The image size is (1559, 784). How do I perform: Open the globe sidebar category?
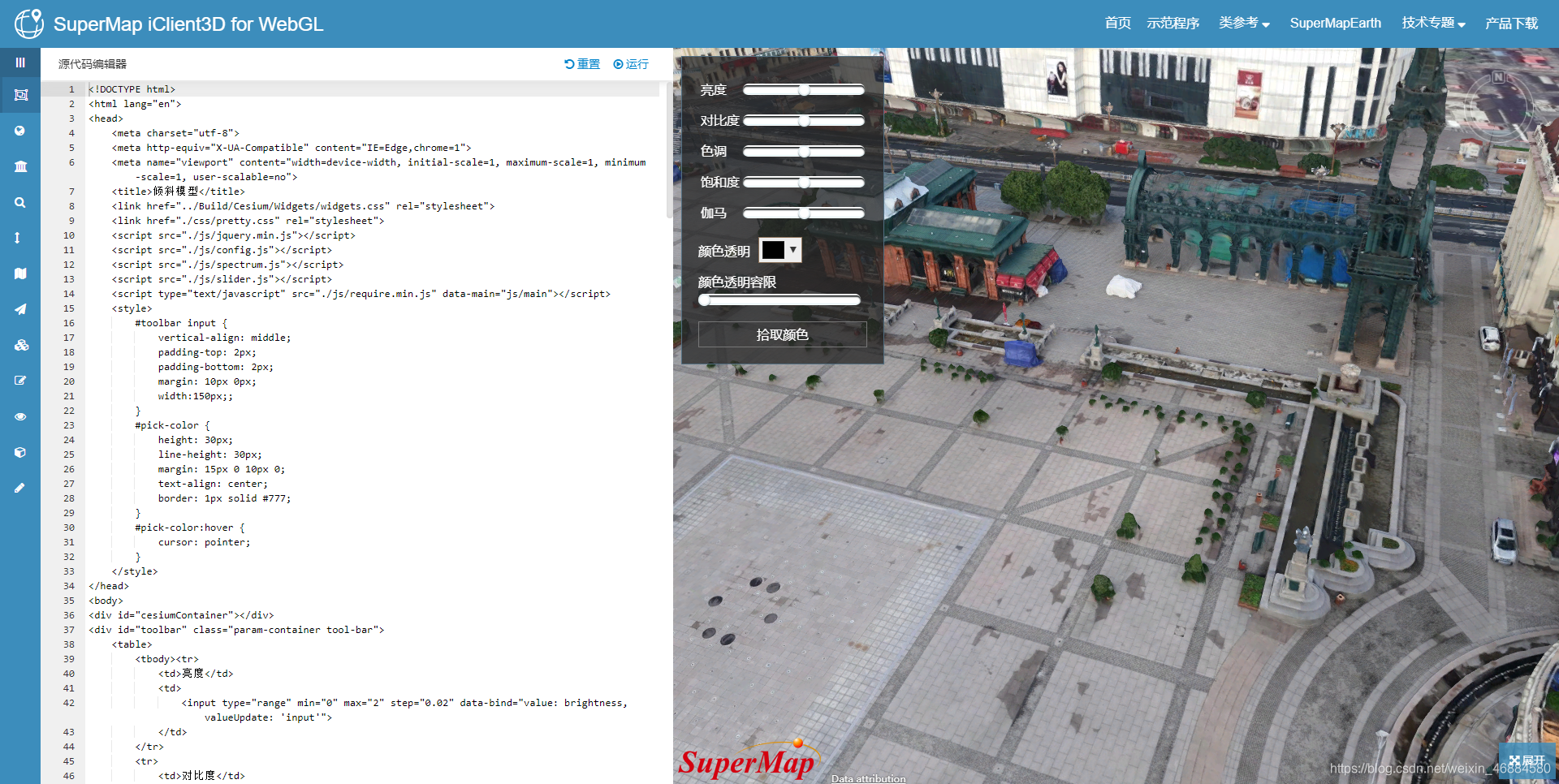click(20, 131)
